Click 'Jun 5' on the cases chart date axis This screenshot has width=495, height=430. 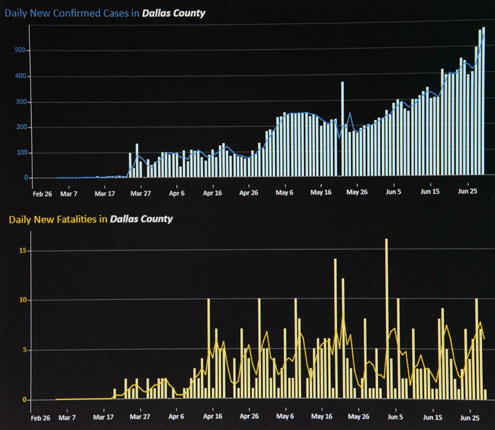[393, 192]
